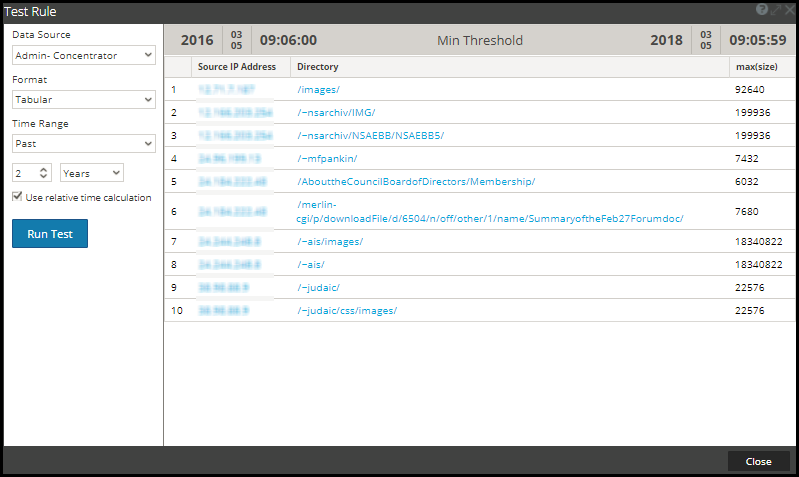Open the /~ais/ directory link
Screen dimensions: 799x477
point(311,264)
